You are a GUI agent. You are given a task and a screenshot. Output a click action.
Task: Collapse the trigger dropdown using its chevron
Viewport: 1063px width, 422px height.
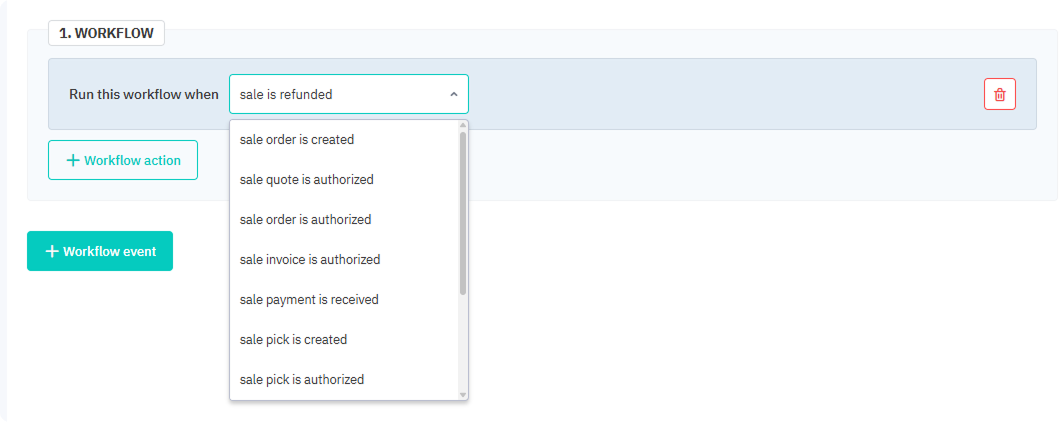click(453, 94)
